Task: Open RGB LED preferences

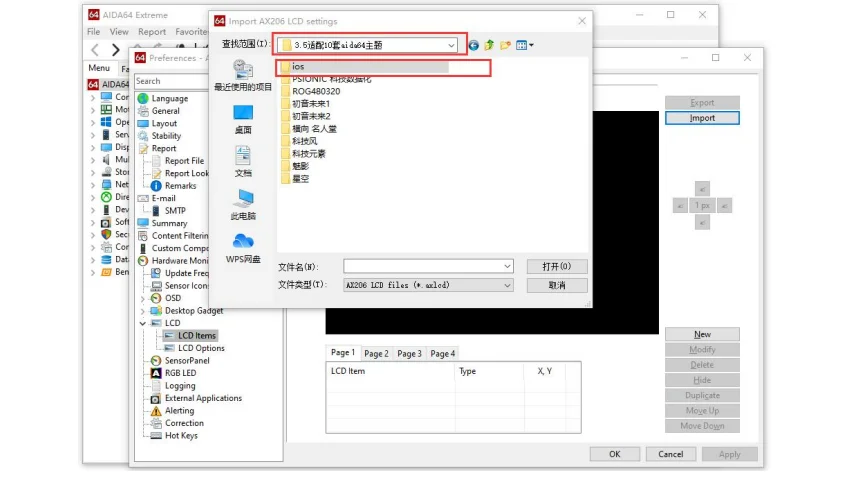Action: tap(180, 373)
